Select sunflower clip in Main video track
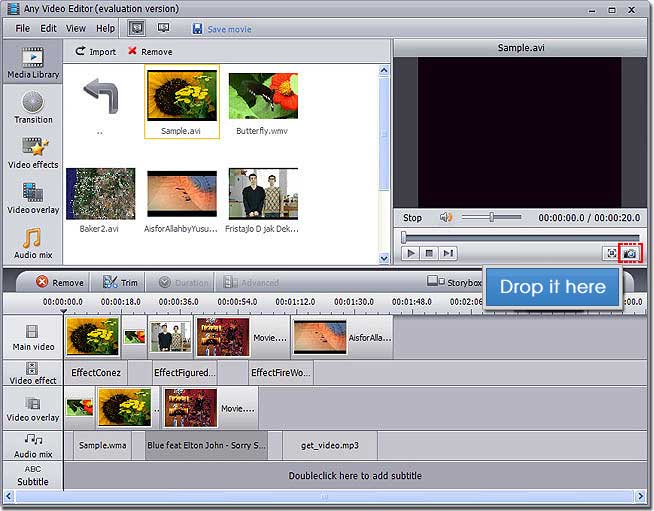 tap(93, 336)
